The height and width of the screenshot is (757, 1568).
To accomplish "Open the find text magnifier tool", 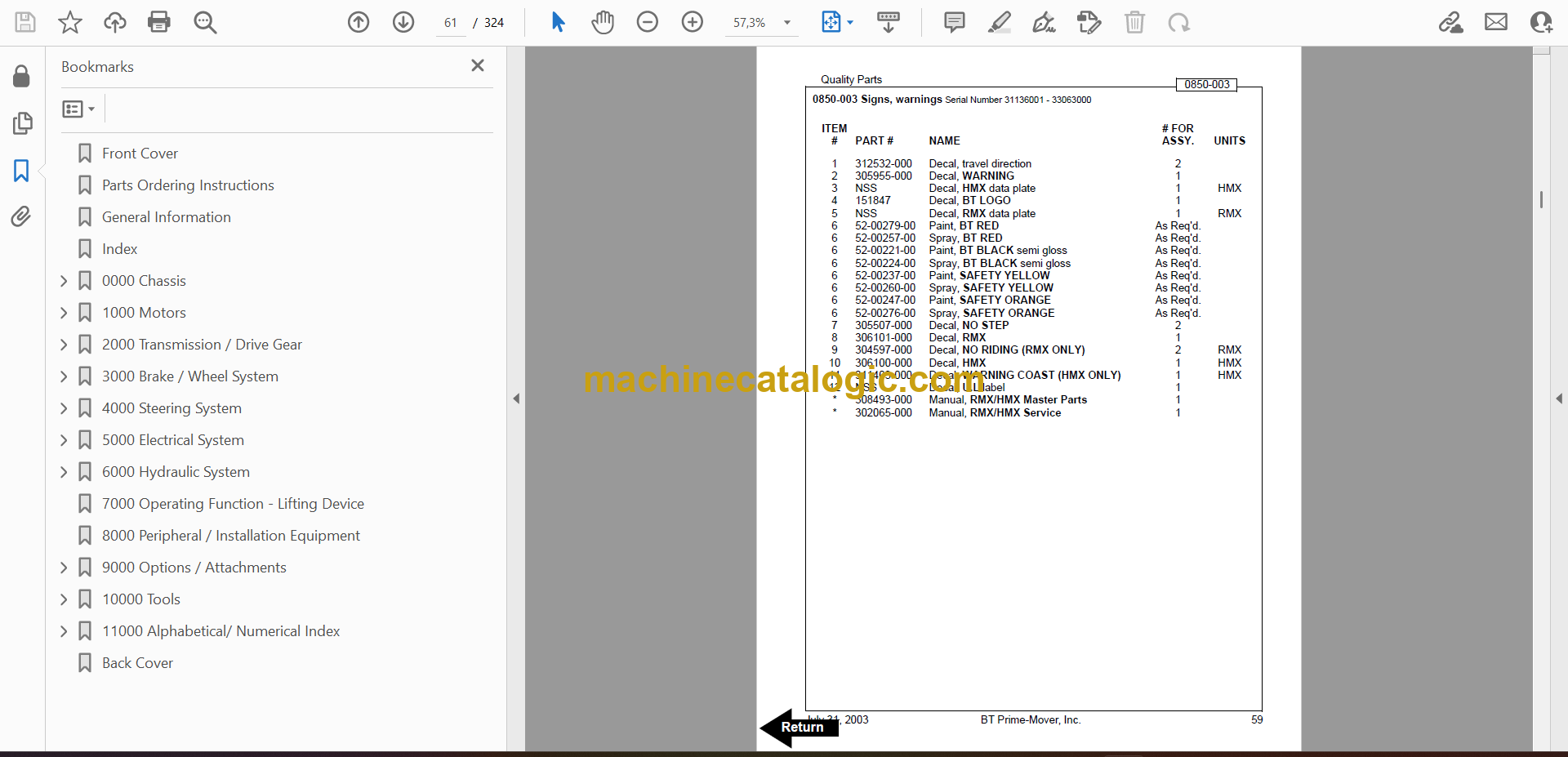I will [205, 22].
